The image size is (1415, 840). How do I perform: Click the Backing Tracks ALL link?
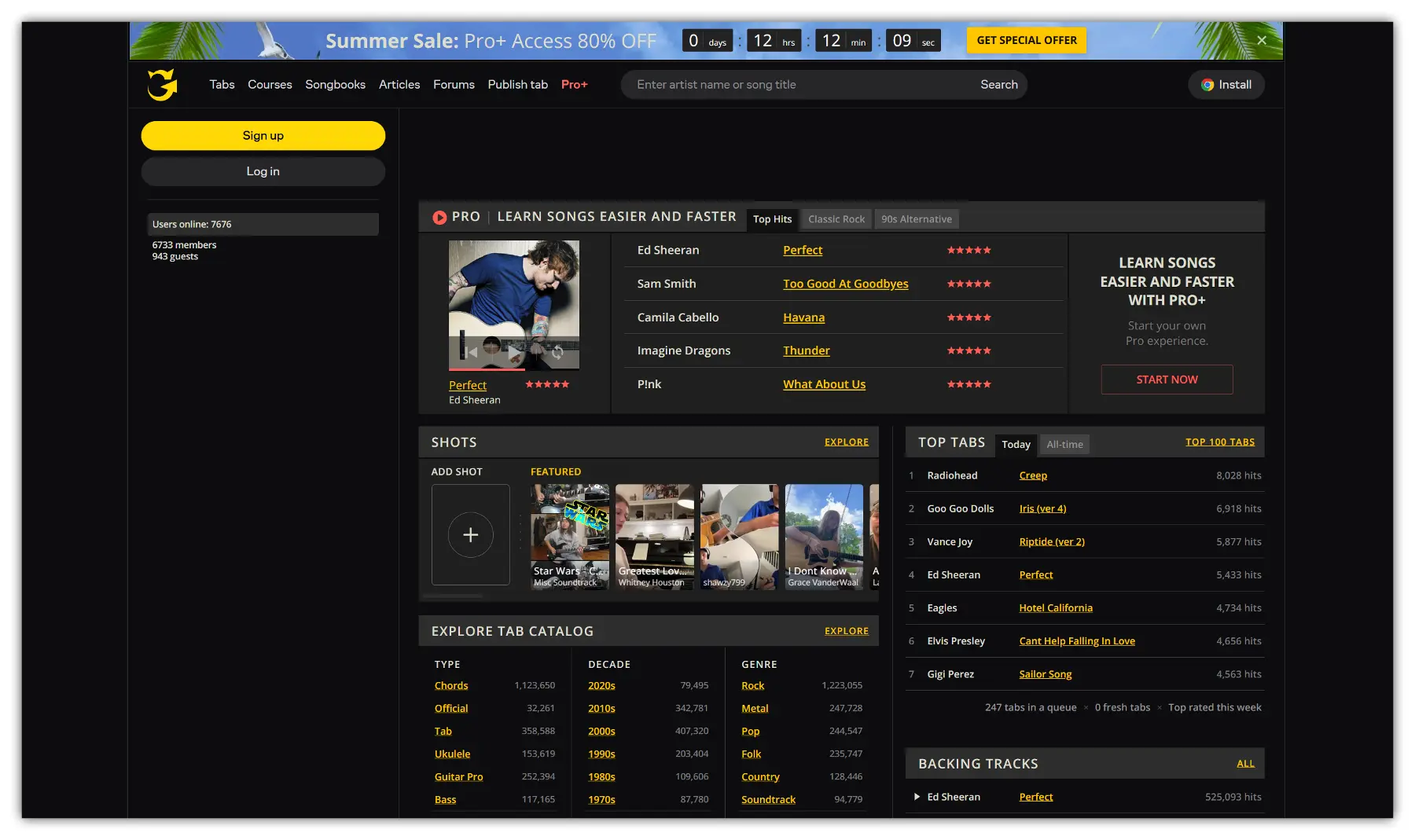point(1245,764)
